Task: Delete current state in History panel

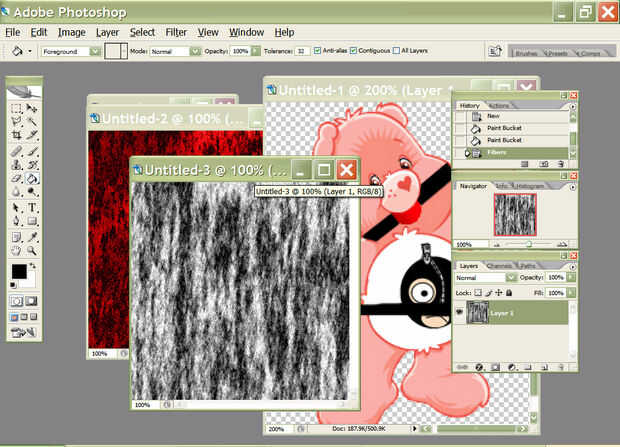Action: [x=560, y=164]
